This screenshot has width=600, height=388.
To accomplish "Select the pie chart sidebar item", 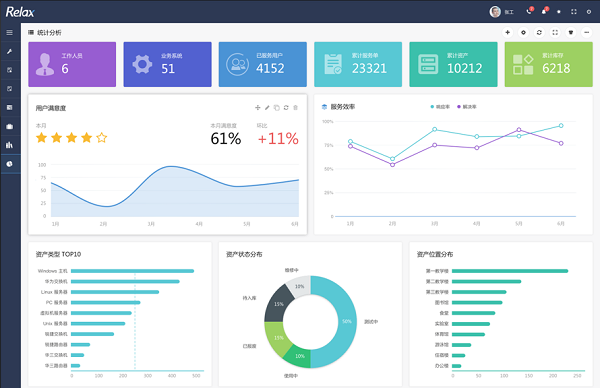I will (x=10, y=164).
